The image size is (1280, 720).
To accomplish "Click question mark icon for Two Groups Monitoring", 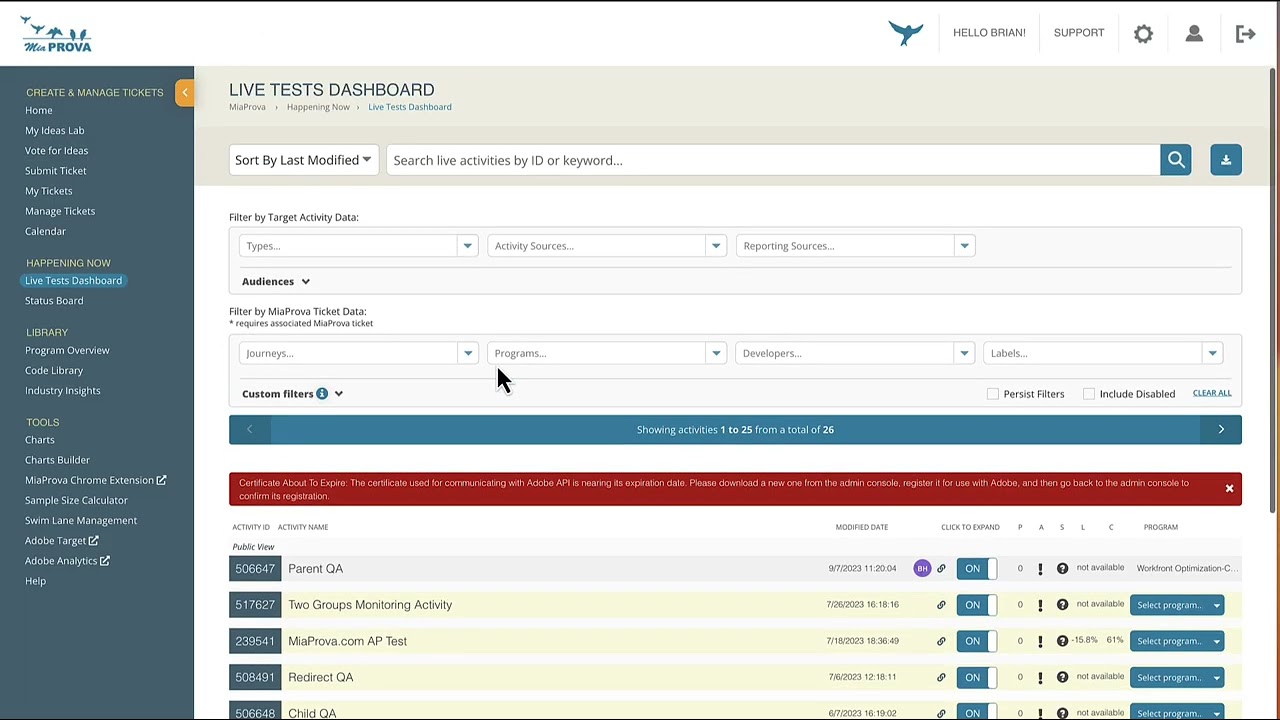I will click(1062, 604).
